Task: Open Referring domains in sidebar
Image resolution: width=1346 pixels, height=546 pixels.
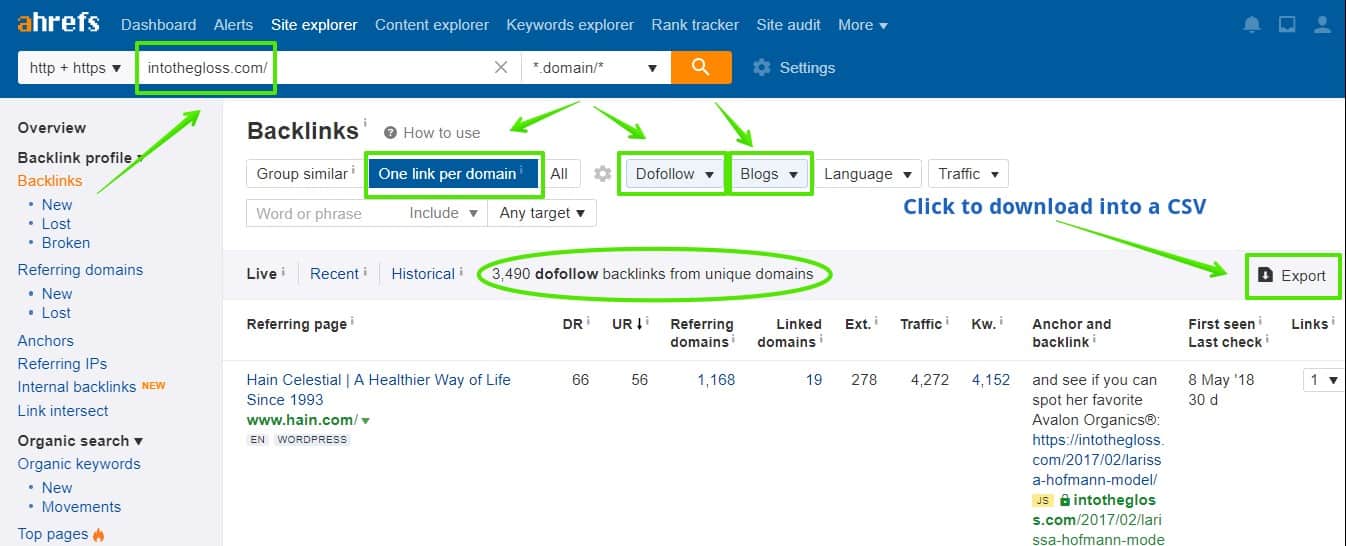Action: [80, 270]
